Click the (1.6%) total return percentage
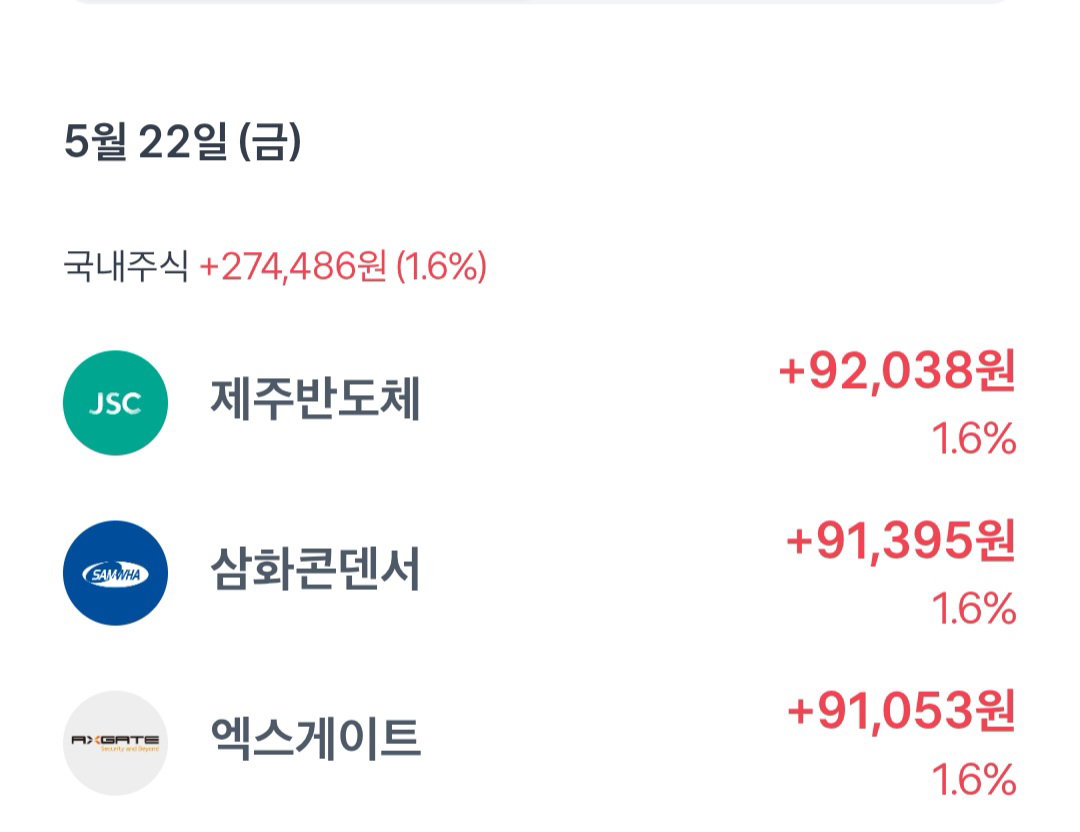Viewport: 1080px width, 832px height. (x=442, y=267)
